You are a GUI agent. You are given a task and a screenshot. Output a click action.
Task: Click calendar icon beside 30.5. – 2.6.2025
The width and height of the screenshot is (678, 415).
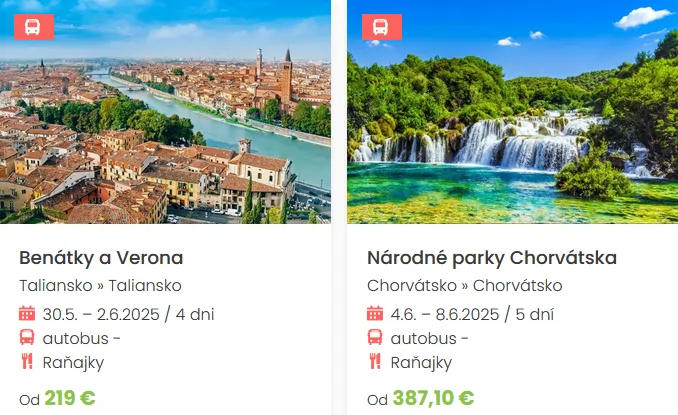(27, 313)
